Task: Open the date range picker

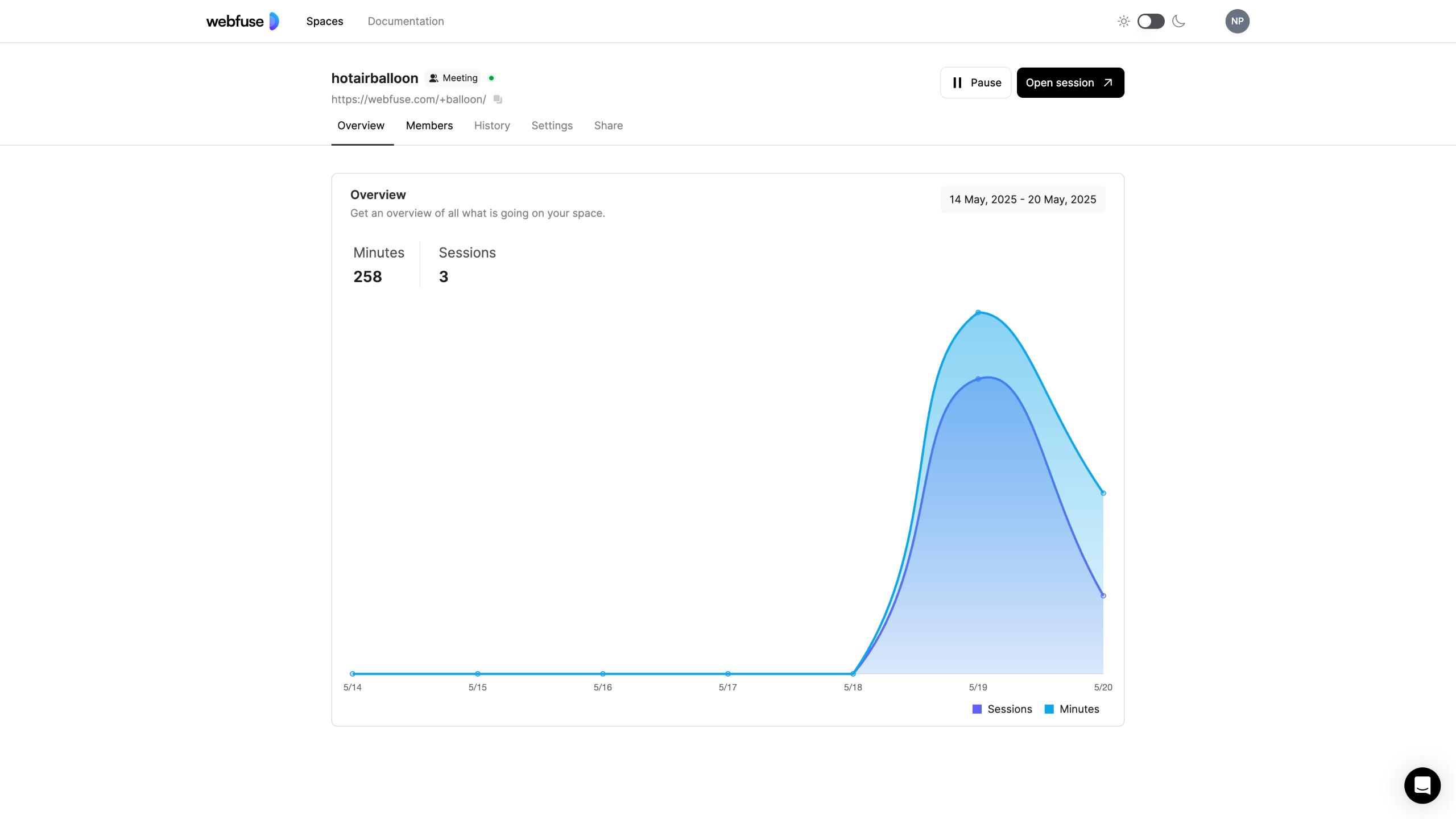Action: [1022, 199]
